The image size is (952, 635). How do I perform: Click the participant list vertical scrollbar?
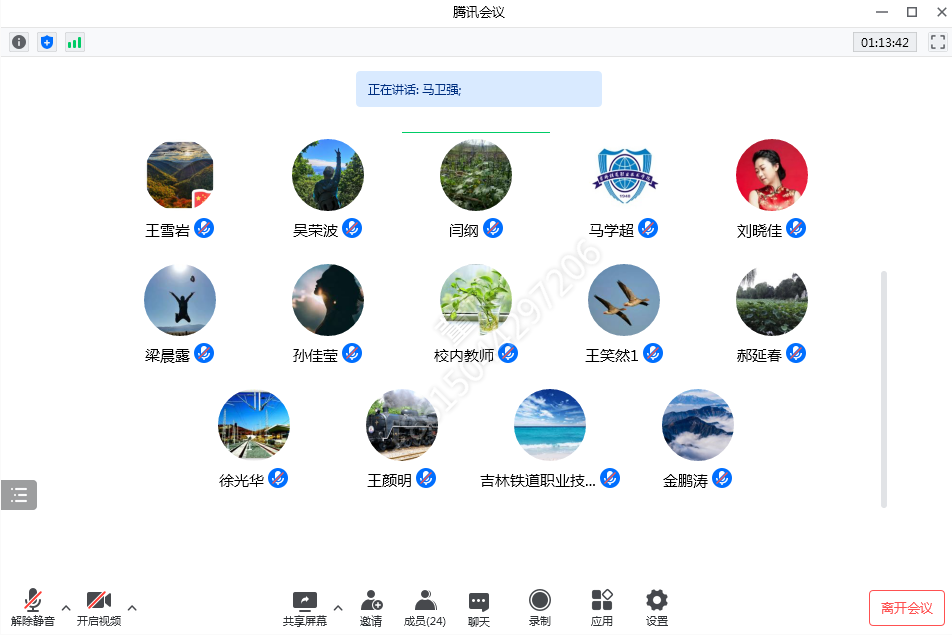click(x=883, y=388)
